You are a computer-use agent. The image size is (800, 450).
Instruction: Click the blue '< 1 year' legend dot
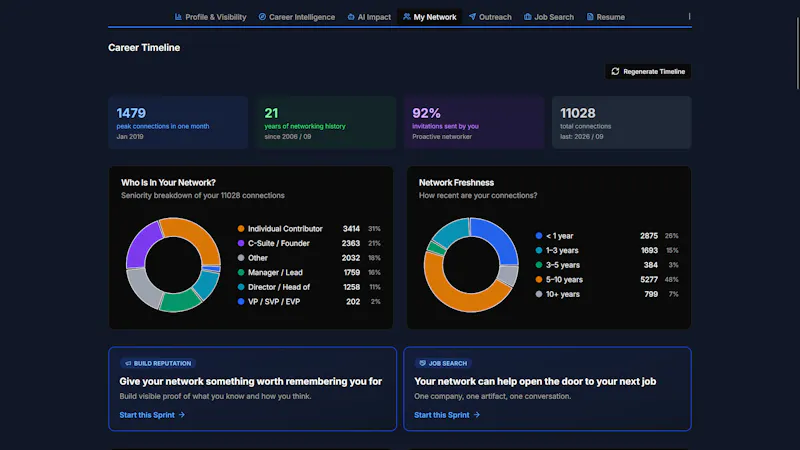click(x=539, y=236)
